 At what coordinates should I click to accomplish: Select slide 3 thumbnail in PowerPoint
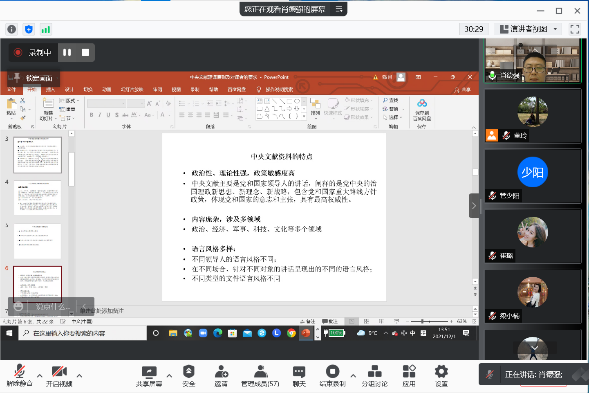pos(38,155)
